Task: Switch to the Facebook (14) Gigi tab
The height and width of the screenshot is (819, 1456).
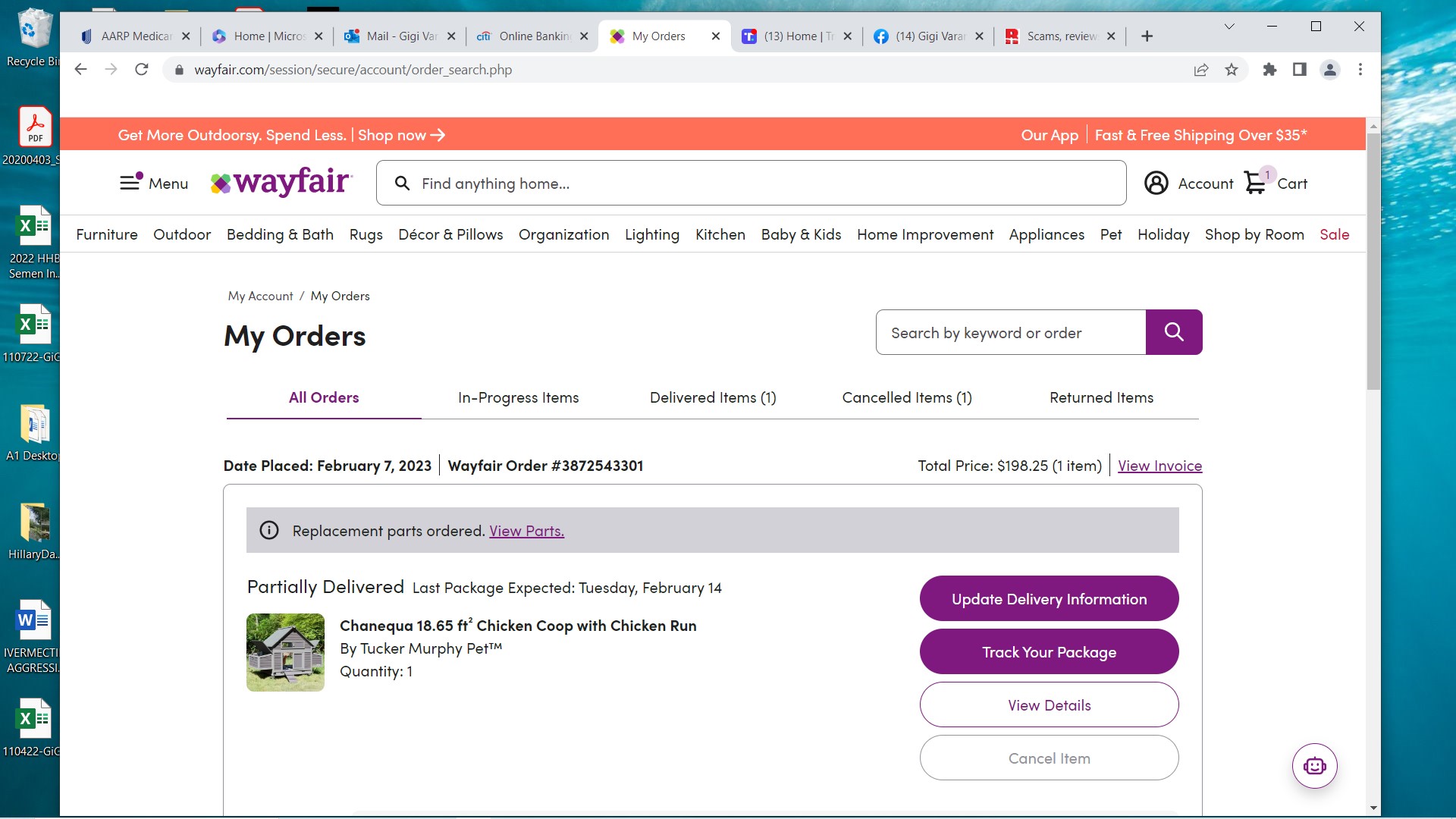Action: tap(929, 36)
